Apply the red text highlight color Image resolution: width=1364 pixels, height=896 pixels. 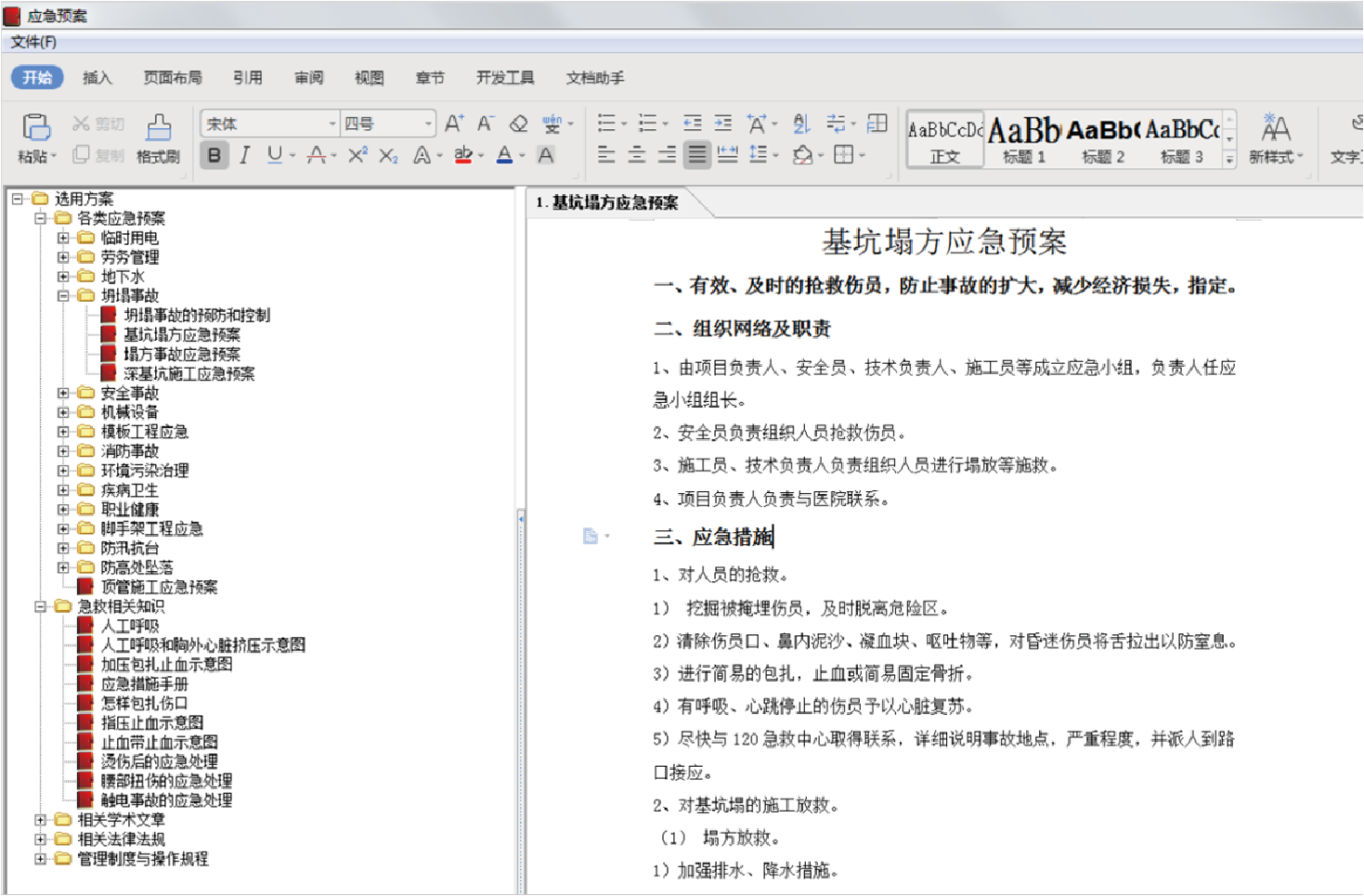[x=463, y=155]
